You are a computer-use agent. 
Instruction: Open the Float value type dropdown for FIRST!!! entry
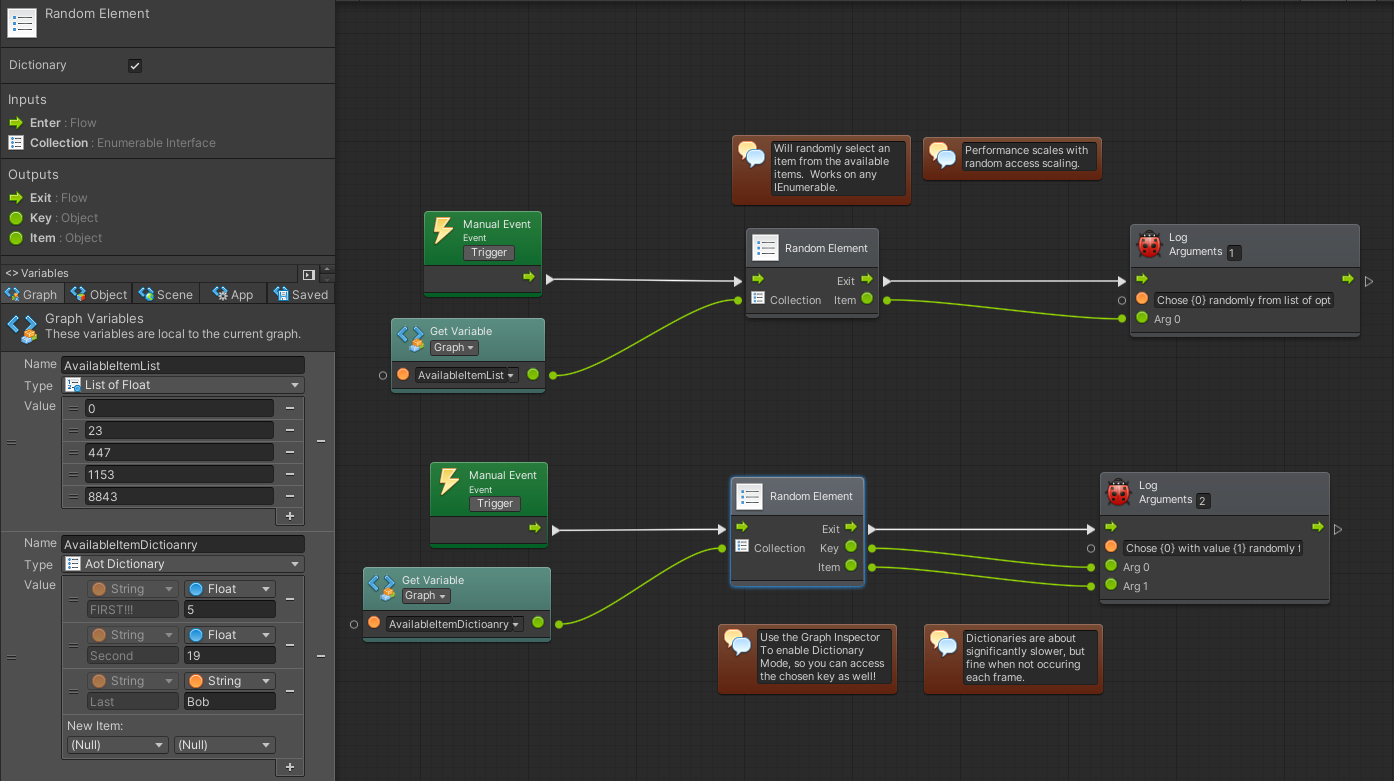click(230, 589)
